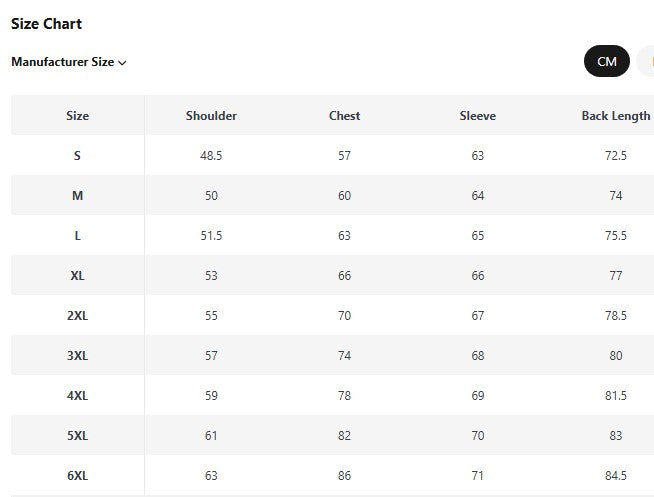Select the 2XL size row label
The image size is (654, 497).
pyautogui.click(x=78, y=316)
